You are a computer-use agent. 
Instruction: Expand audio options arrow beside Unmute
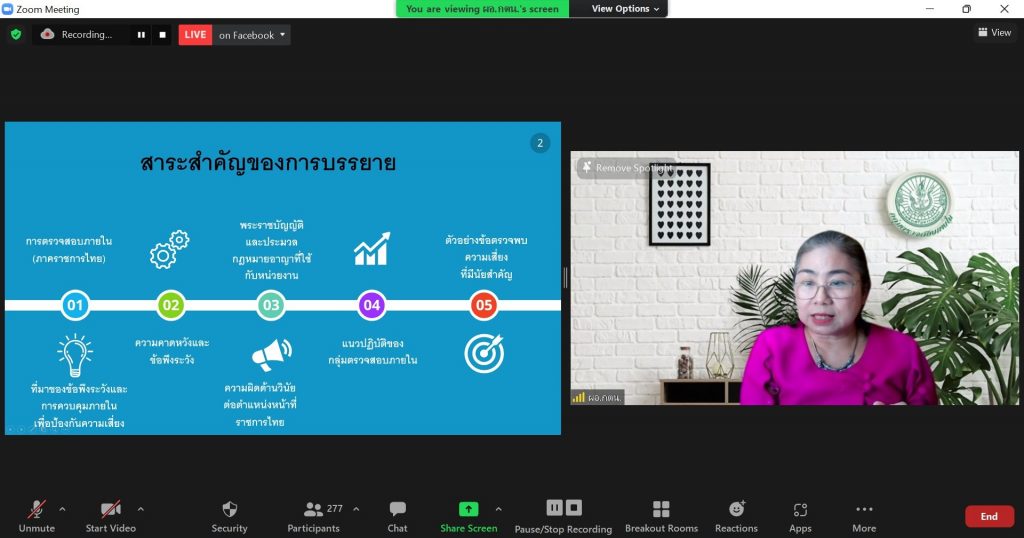62,508
